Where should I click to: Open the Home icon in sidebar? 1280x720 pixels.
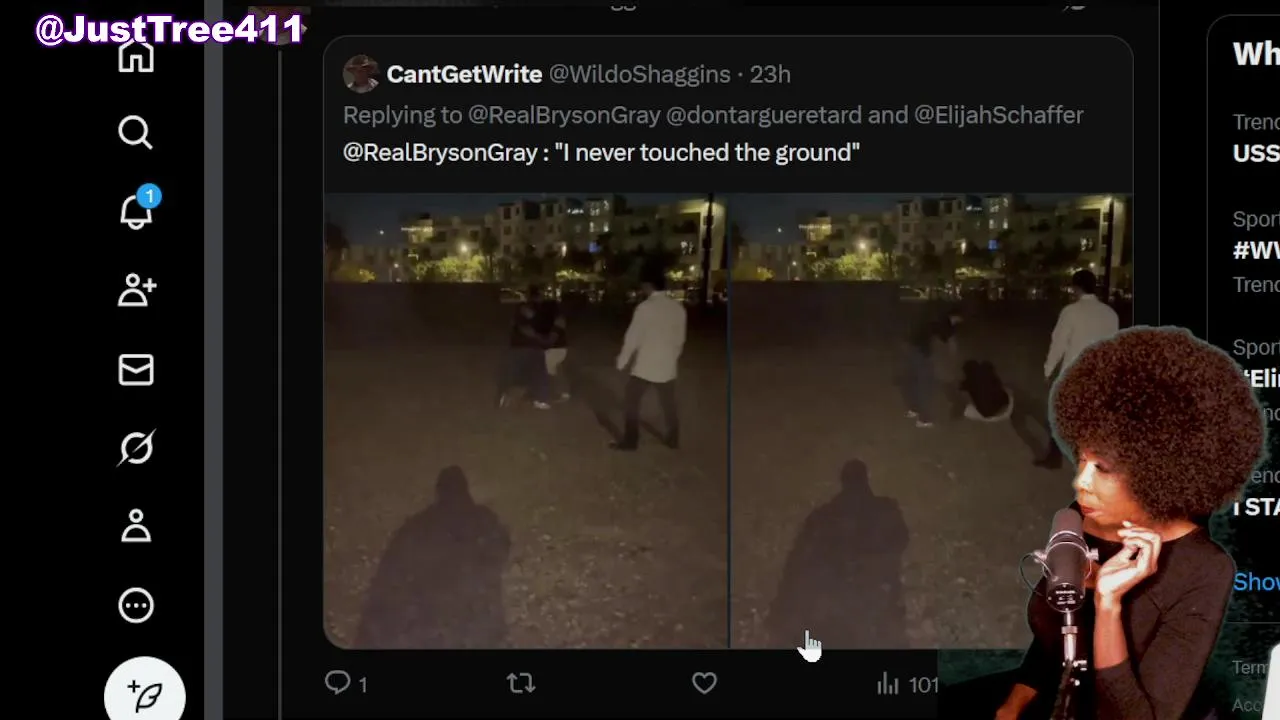[x=136, y=55]
